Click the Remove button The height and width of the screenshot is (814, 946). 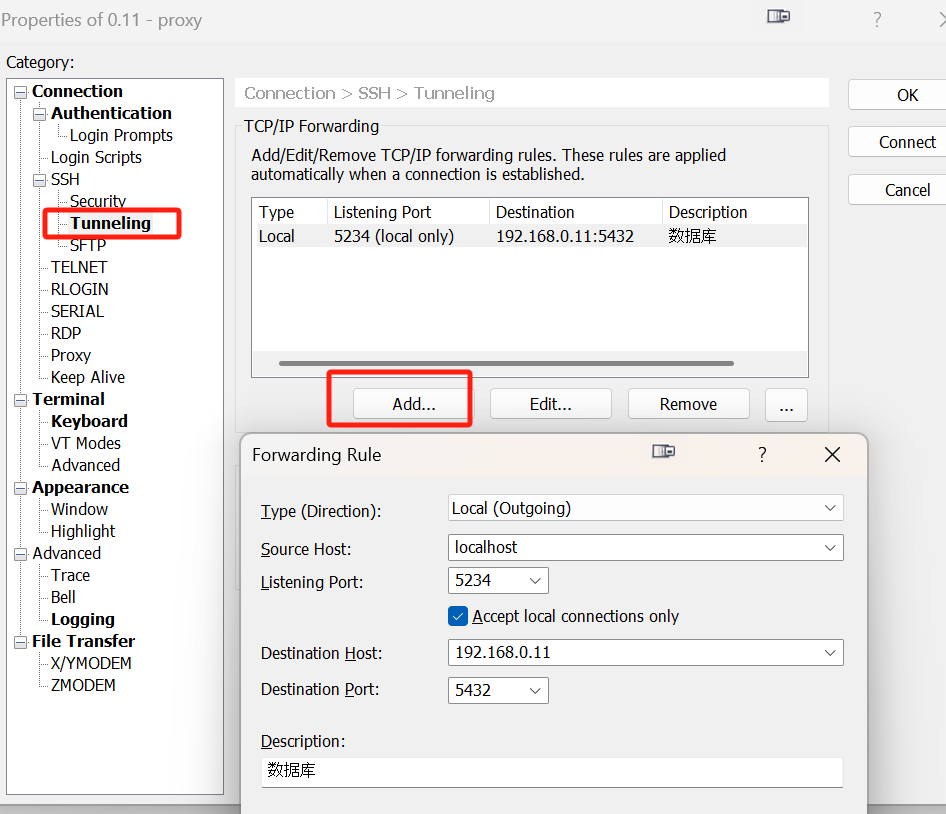pyautogui.click(x=688, y=403)
